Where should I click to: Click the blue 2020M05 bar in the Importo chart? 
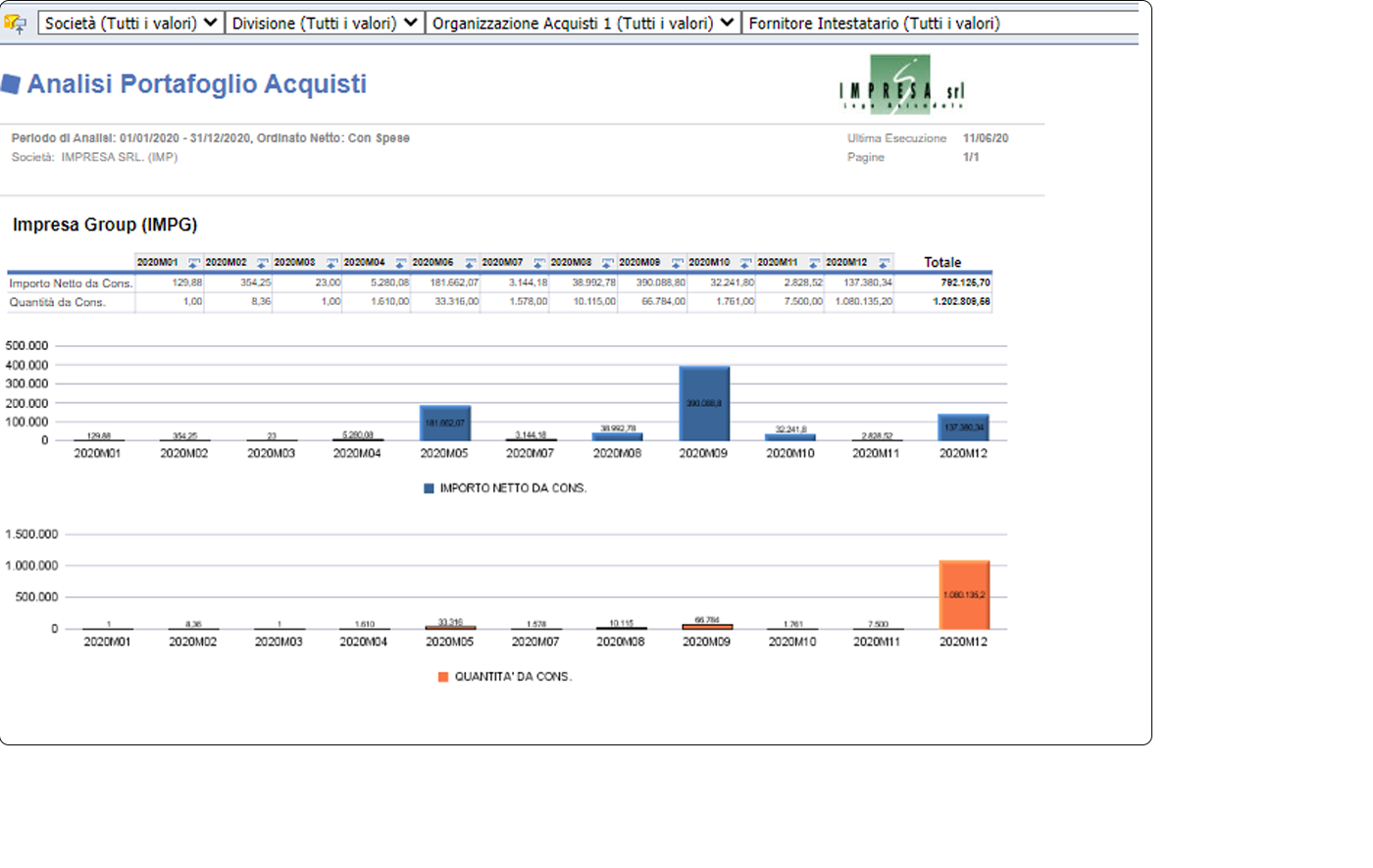click(x=445, y=423)
